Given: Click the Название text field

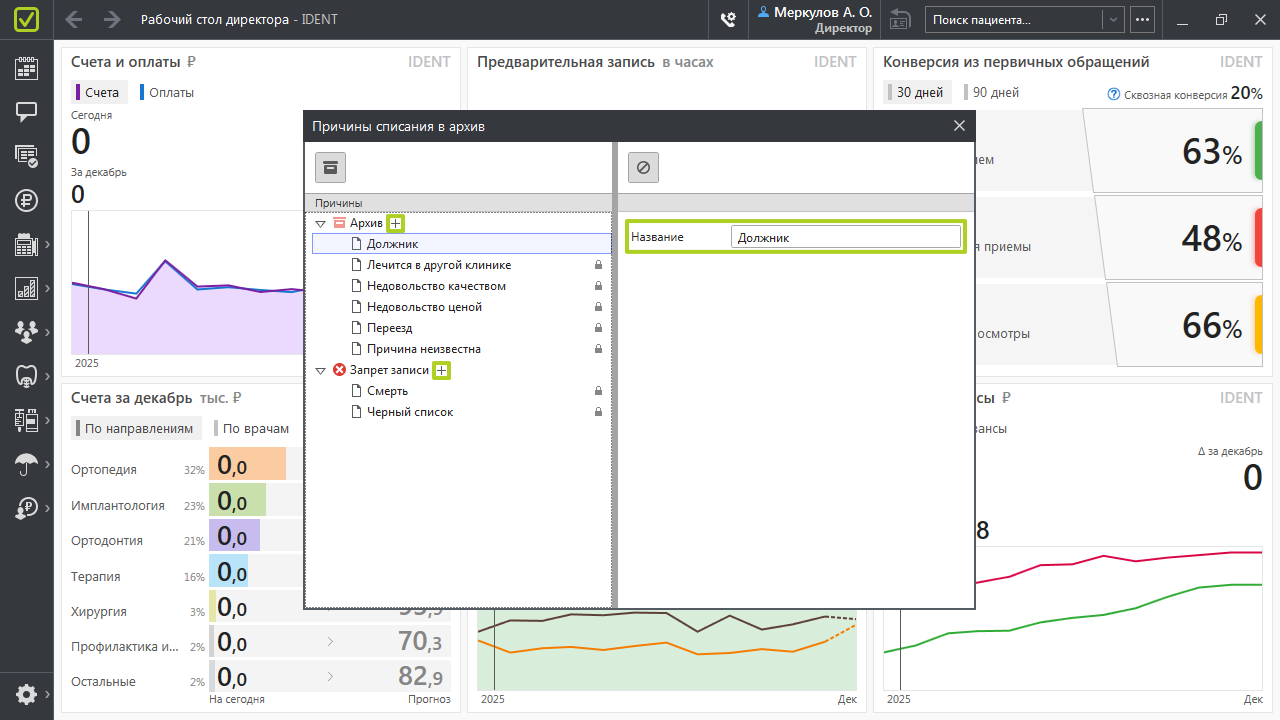Looking at the screenshot, I should (x=845, y=237).
